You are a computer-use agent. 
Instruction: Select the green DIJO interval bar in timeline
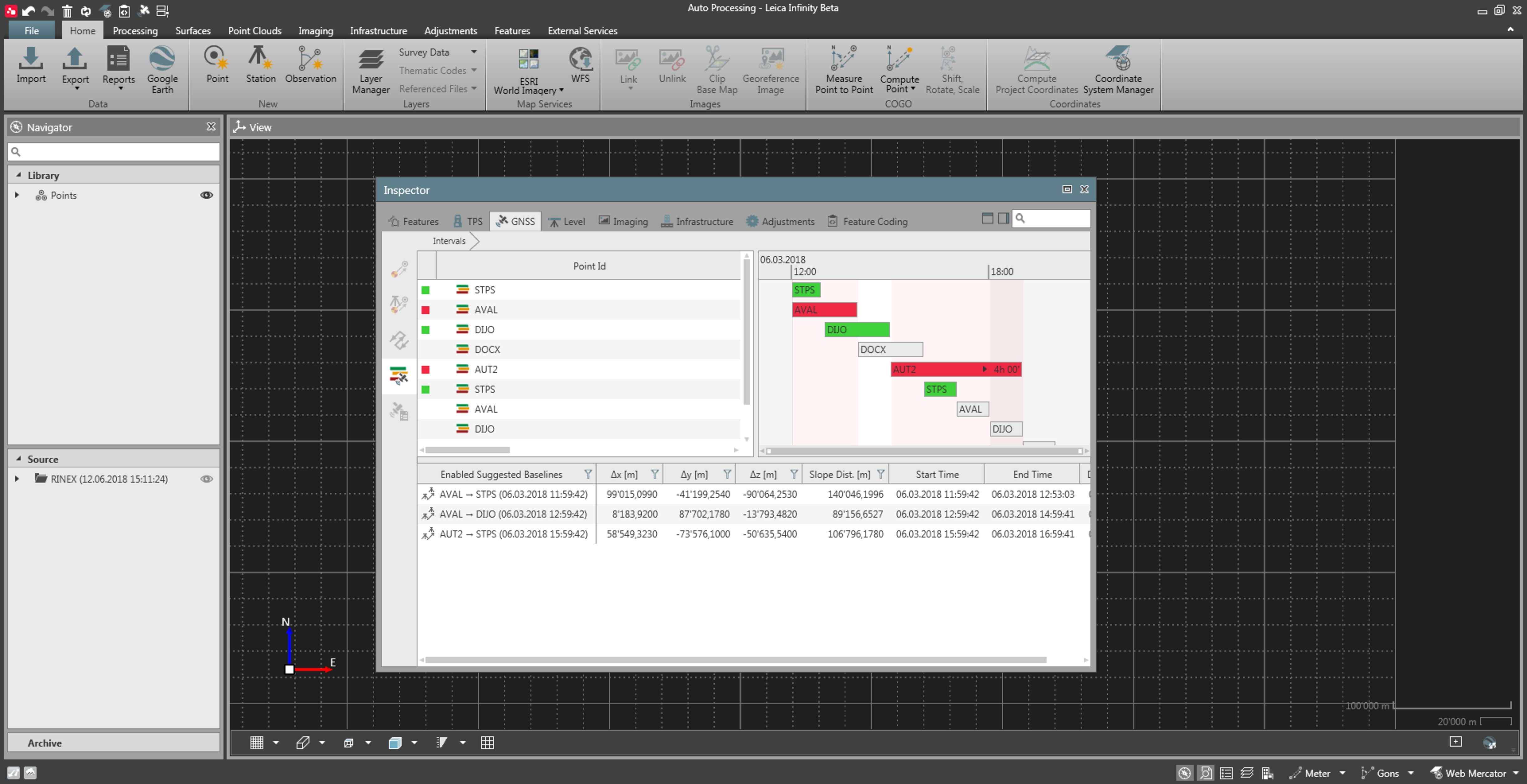pyautogui.click(x=857, y=330)
